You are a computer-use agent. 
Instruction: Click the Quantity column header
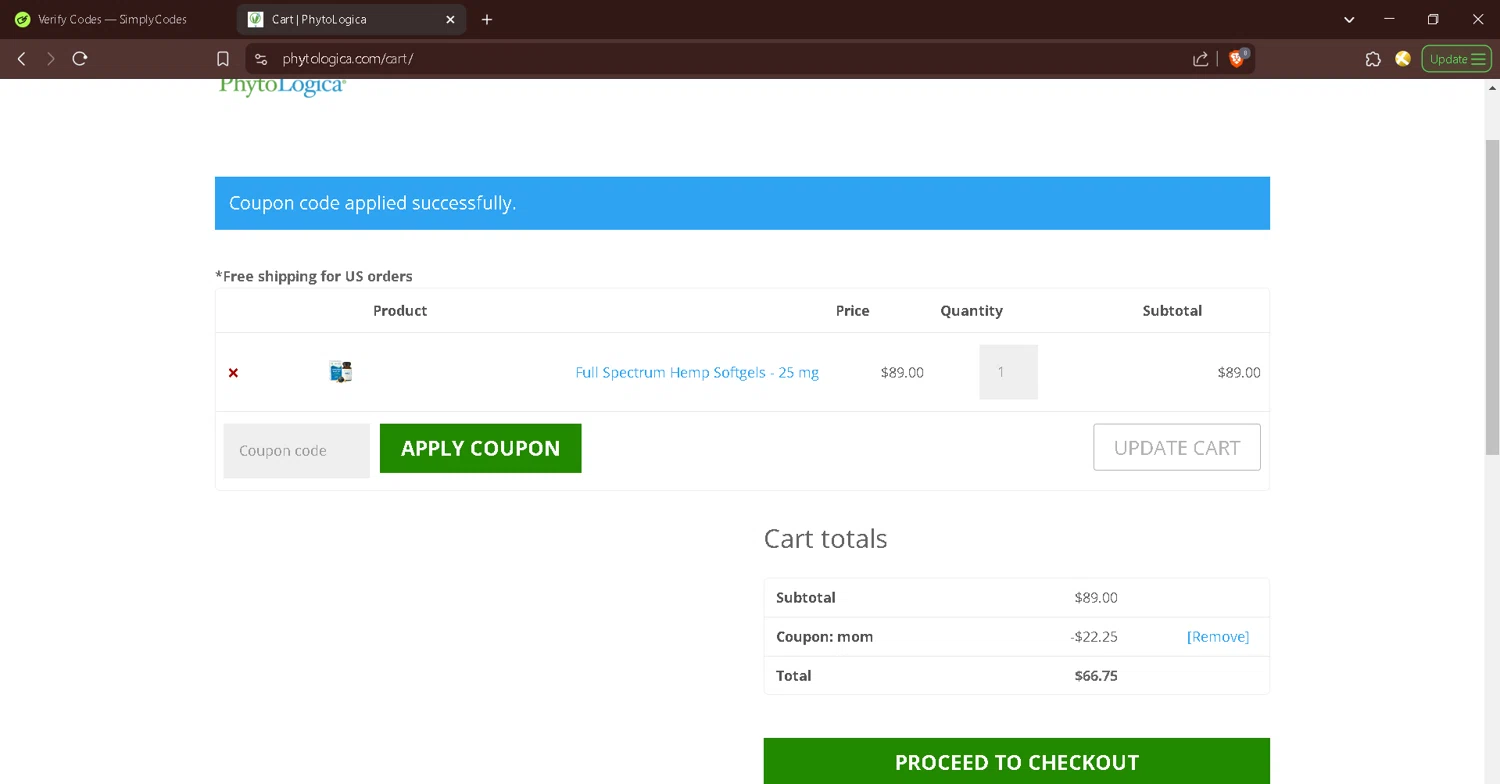click(971, 311)
